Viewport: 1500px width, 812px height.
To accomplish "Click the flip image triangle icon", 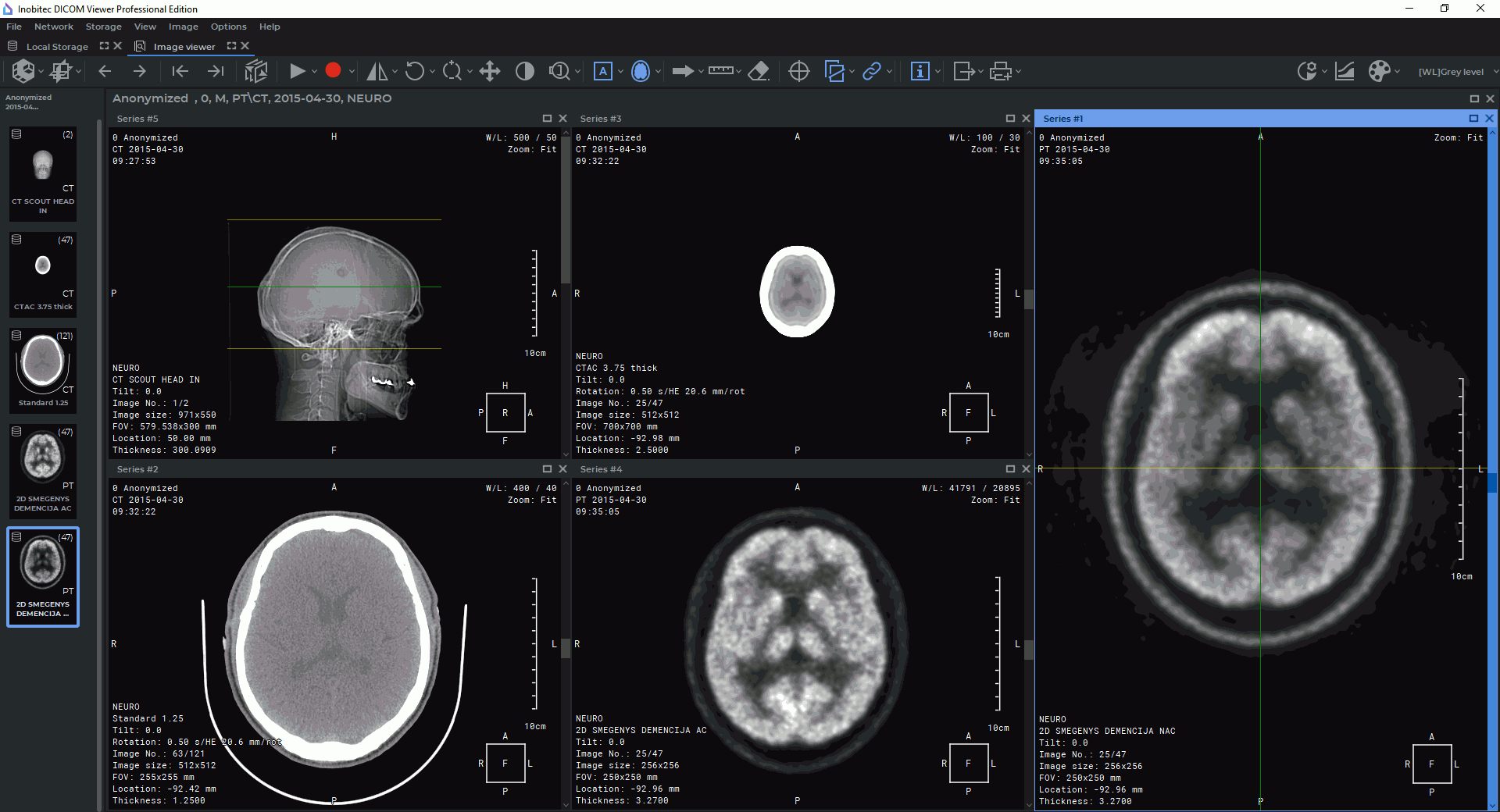I will 377,72.
